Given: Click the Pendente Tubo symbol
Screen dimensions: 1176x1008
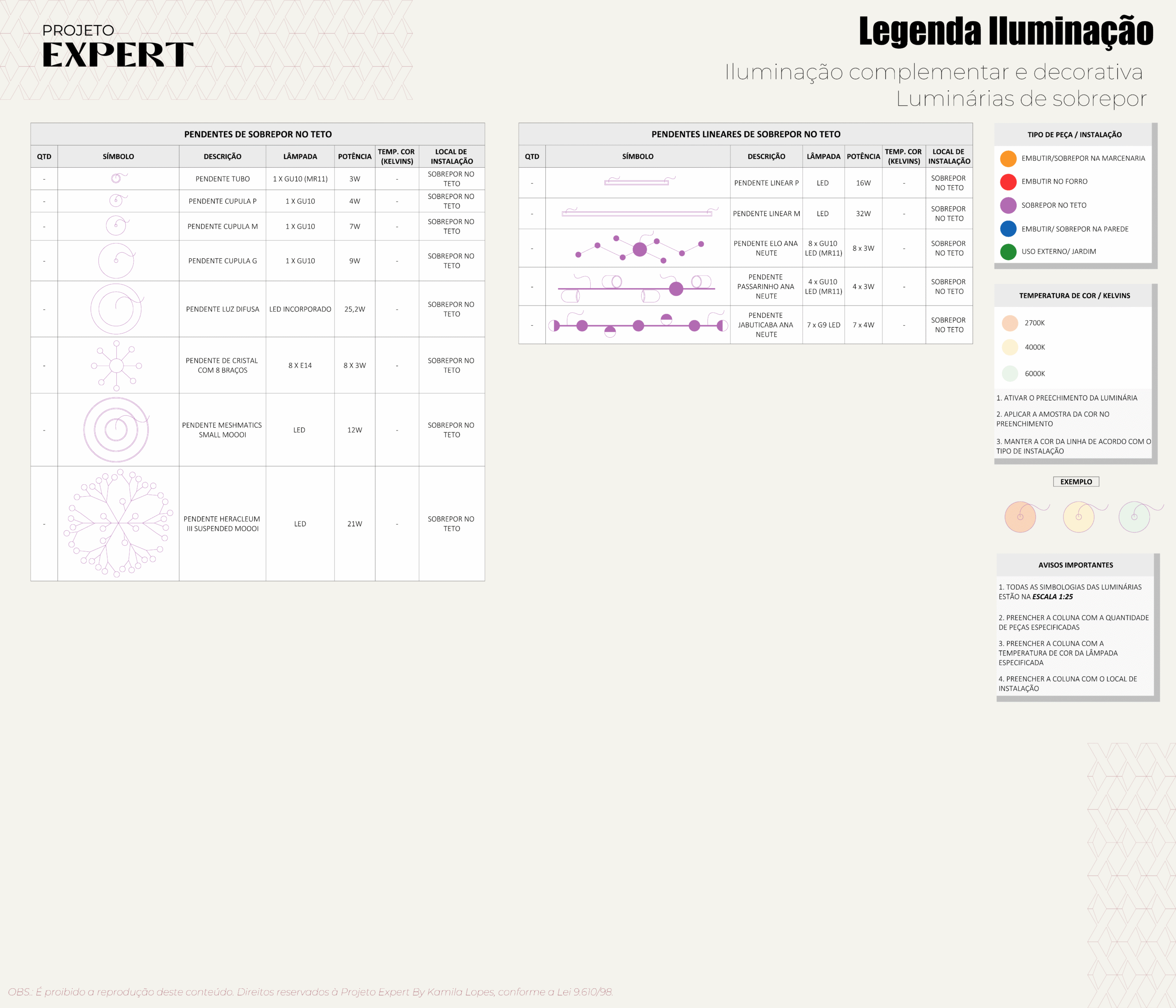Looking at the screenshot, I should click(116, 178).
